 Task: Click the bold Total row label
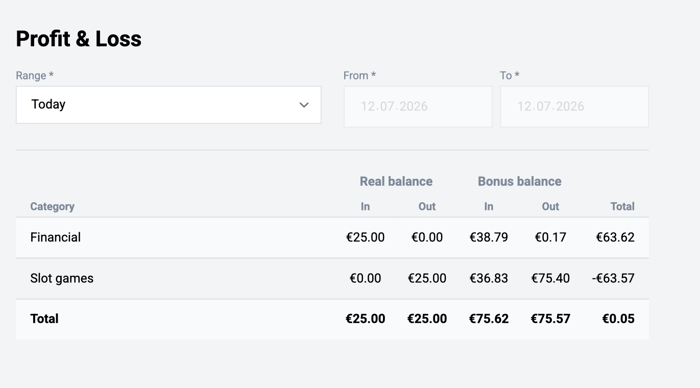click(44, 319)
